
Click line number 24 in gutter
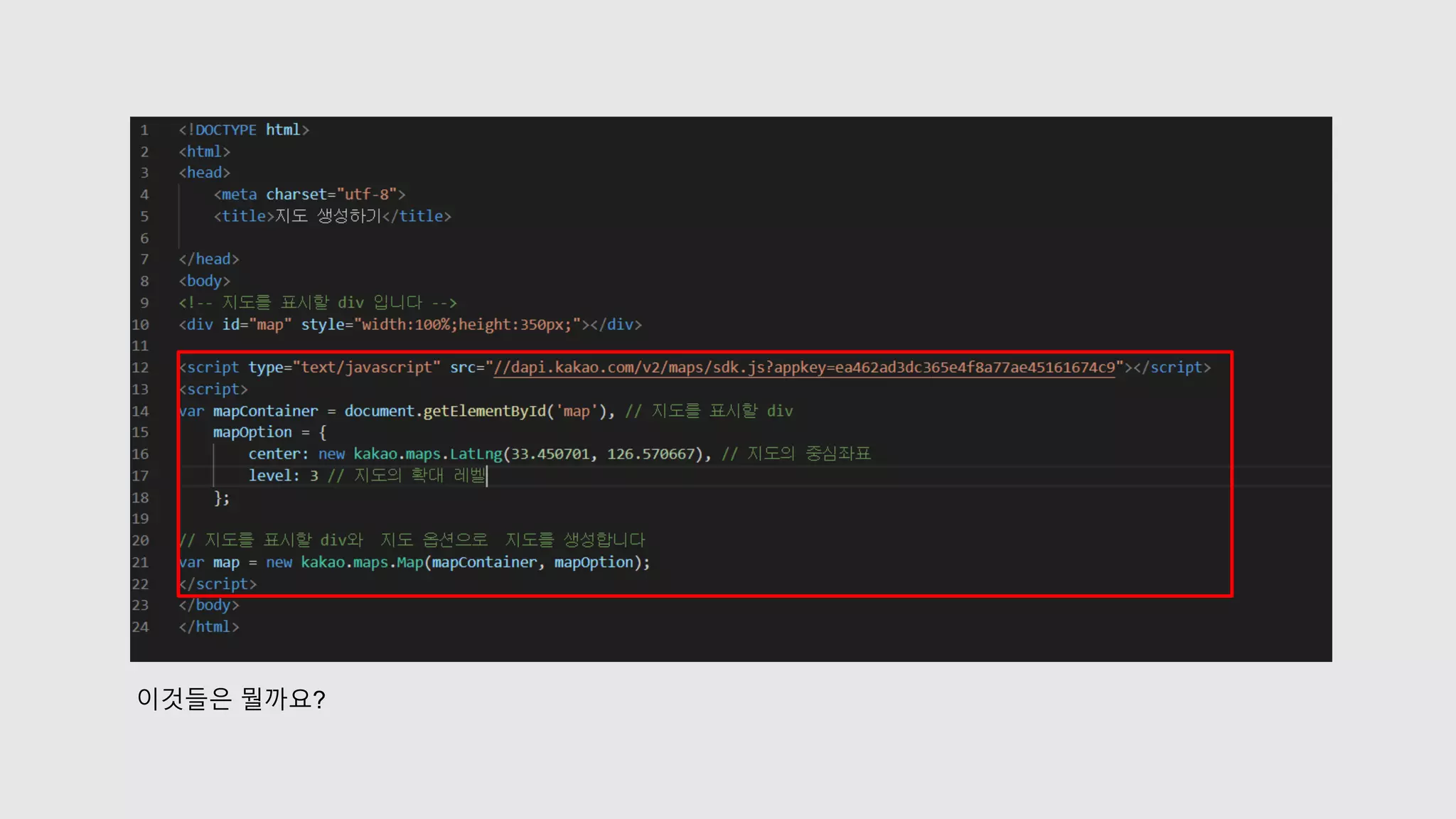(141, 627)
